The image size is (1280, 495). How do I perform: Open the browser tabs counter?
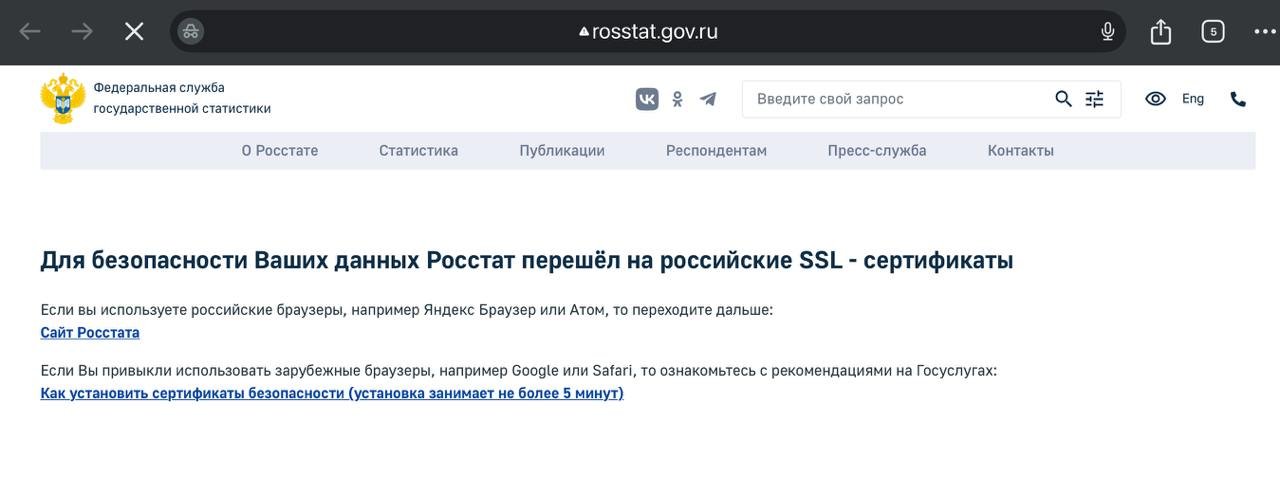tap(1212, 32)
